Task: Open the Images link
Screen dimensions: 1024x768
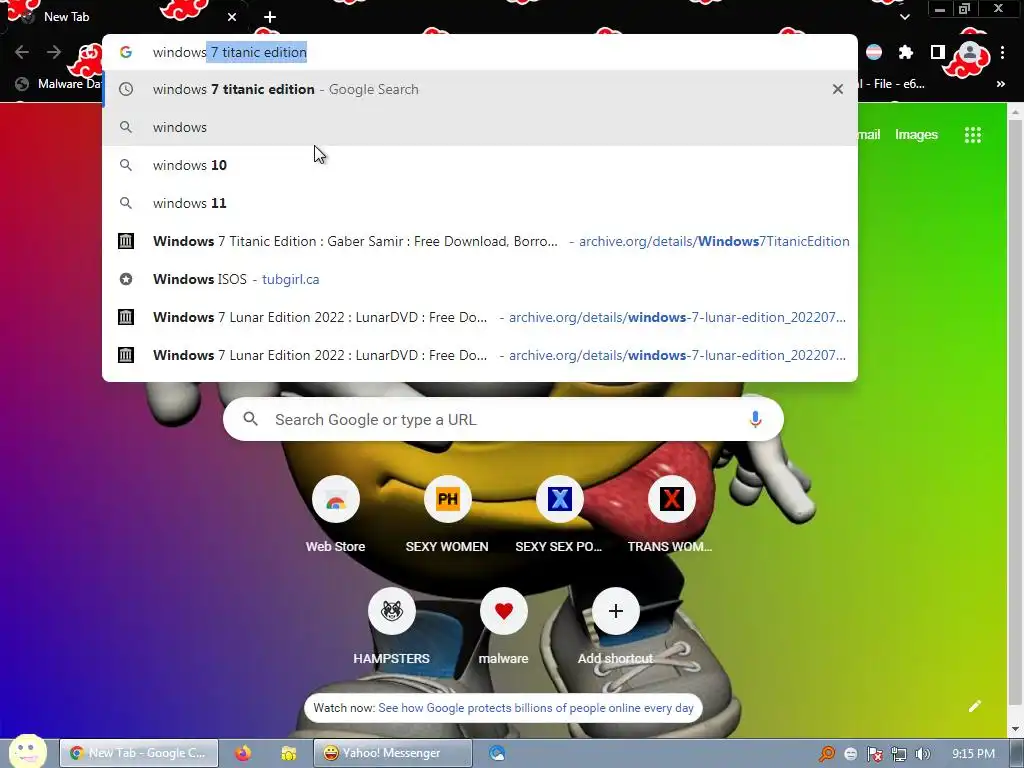Action: click(x=916, y=135)
